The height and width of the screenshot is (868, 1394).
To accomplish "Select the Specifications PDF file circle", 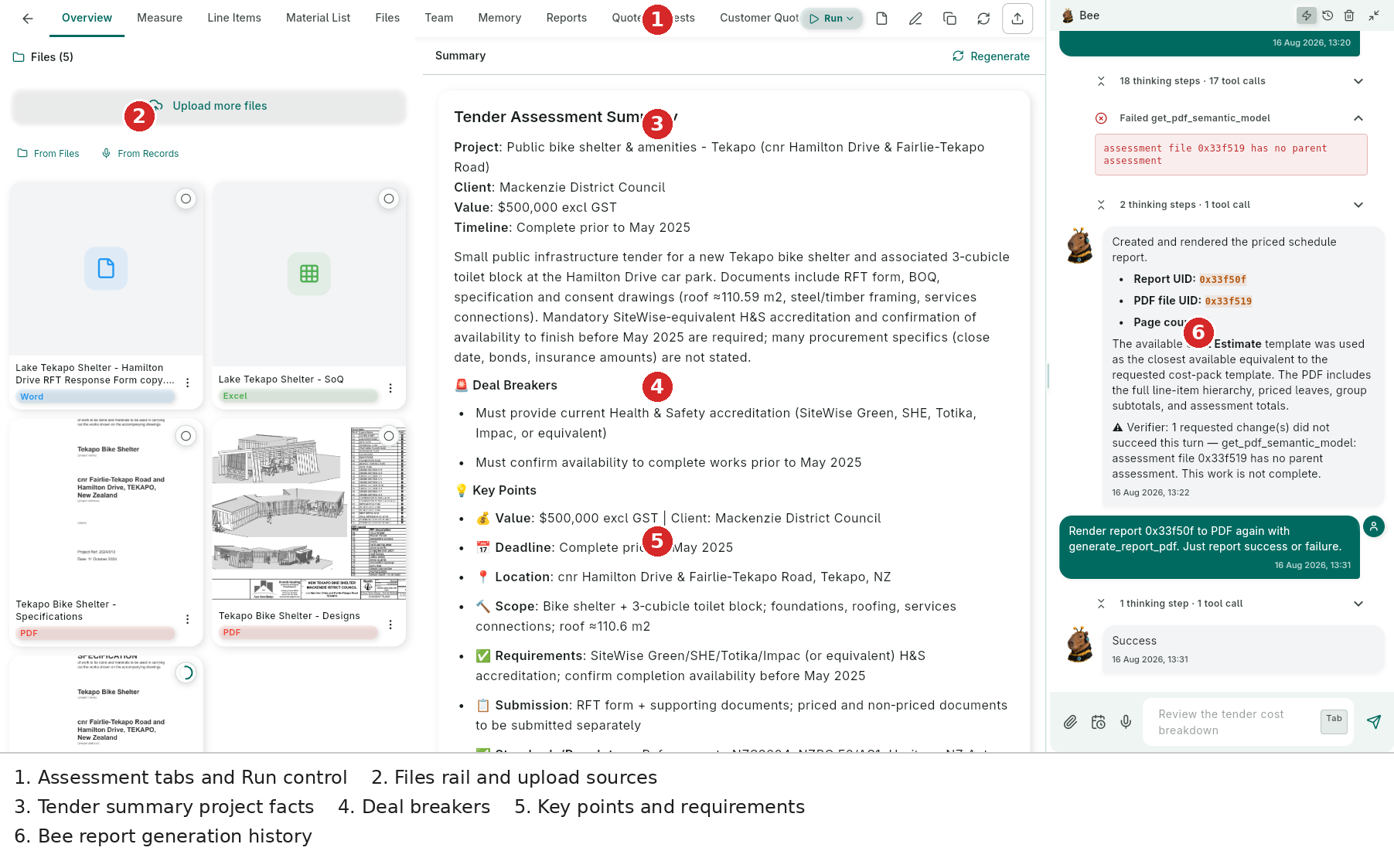I will (186, 436).
